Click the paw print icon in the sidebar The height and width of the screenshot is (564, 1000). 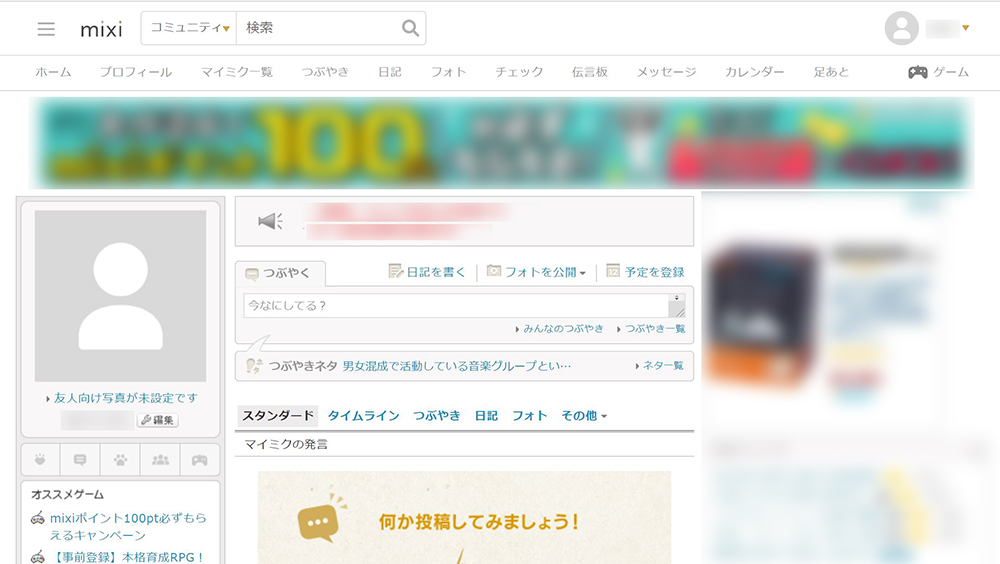[120, 460]
